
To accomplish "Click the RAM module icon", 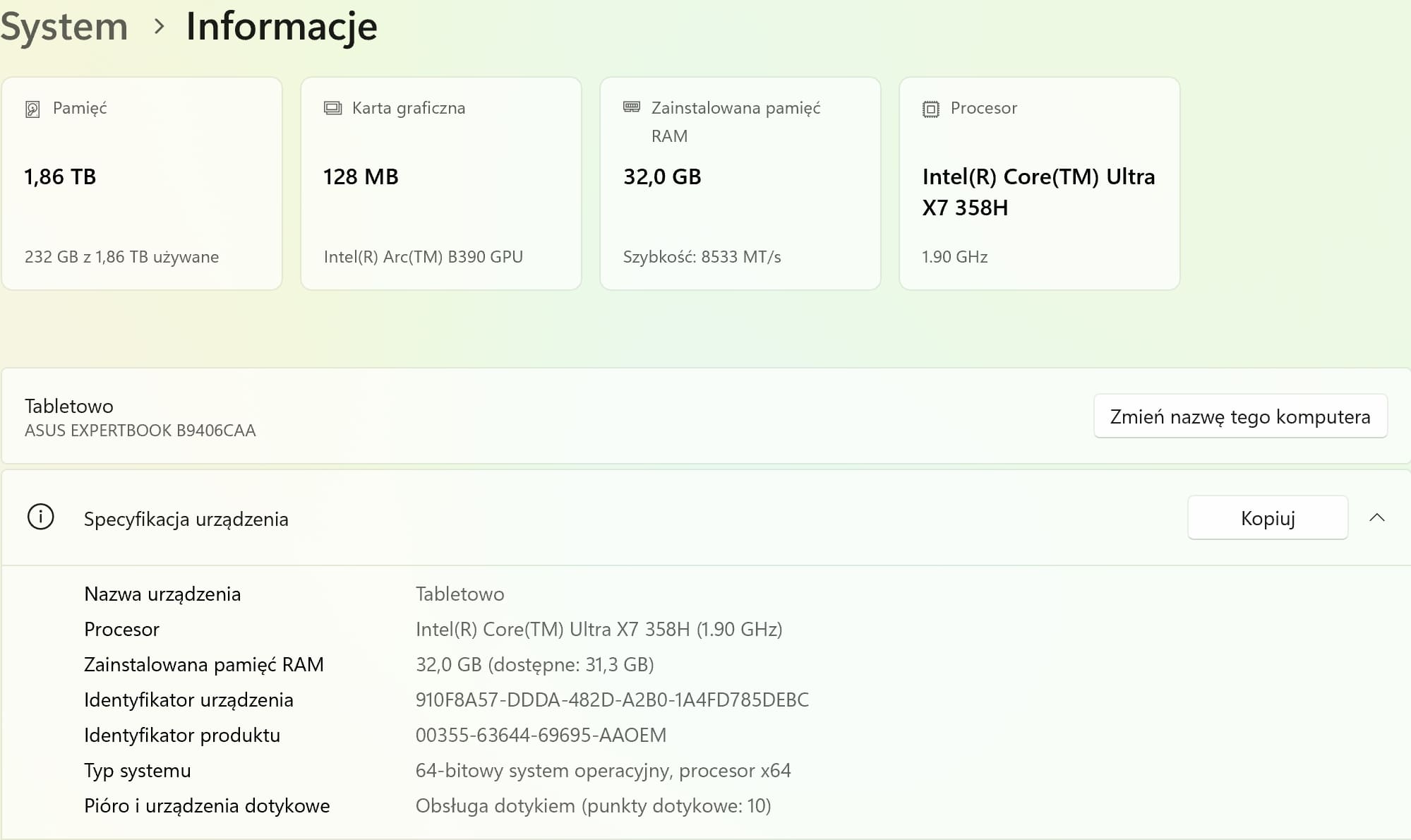I will (632, 107).
